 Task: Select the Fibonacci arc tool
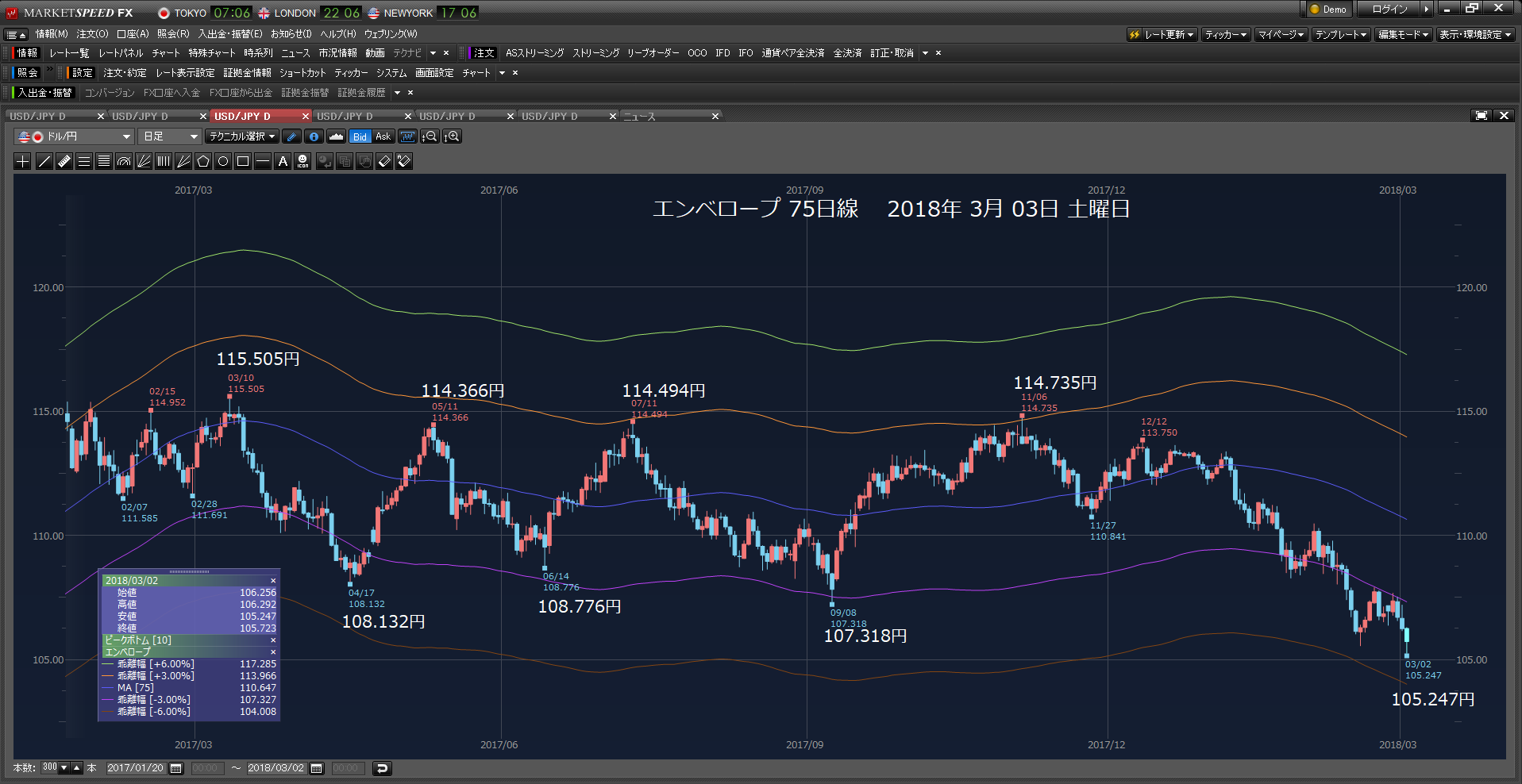(x=124, y=162)
